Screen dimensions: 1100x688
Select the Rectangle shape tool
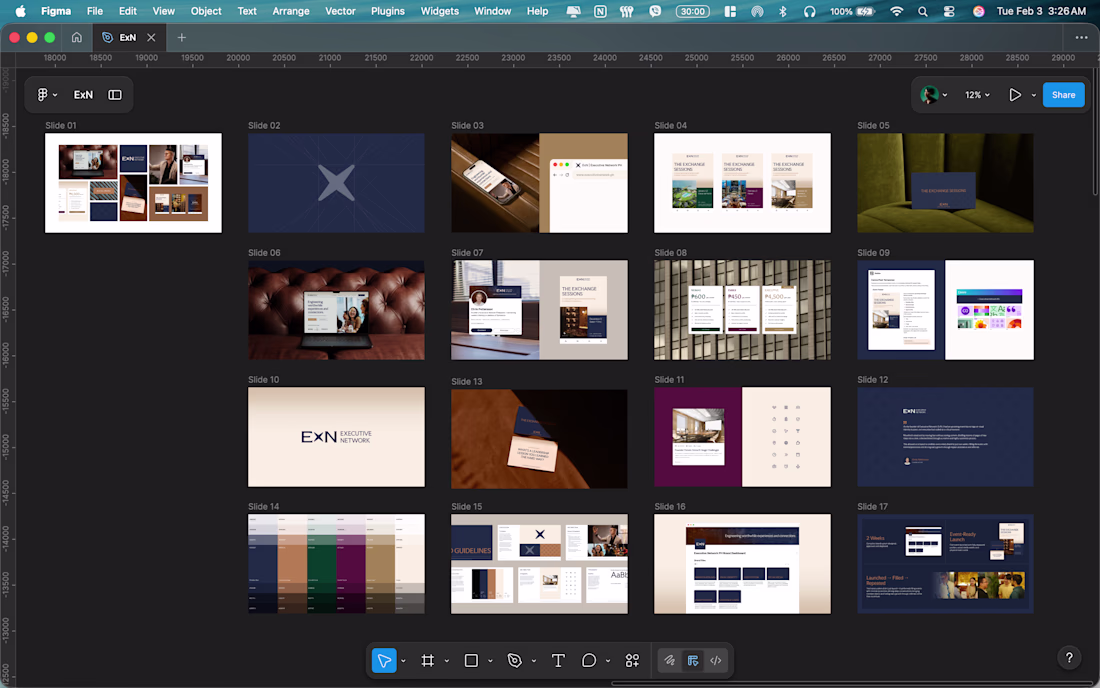471,661
